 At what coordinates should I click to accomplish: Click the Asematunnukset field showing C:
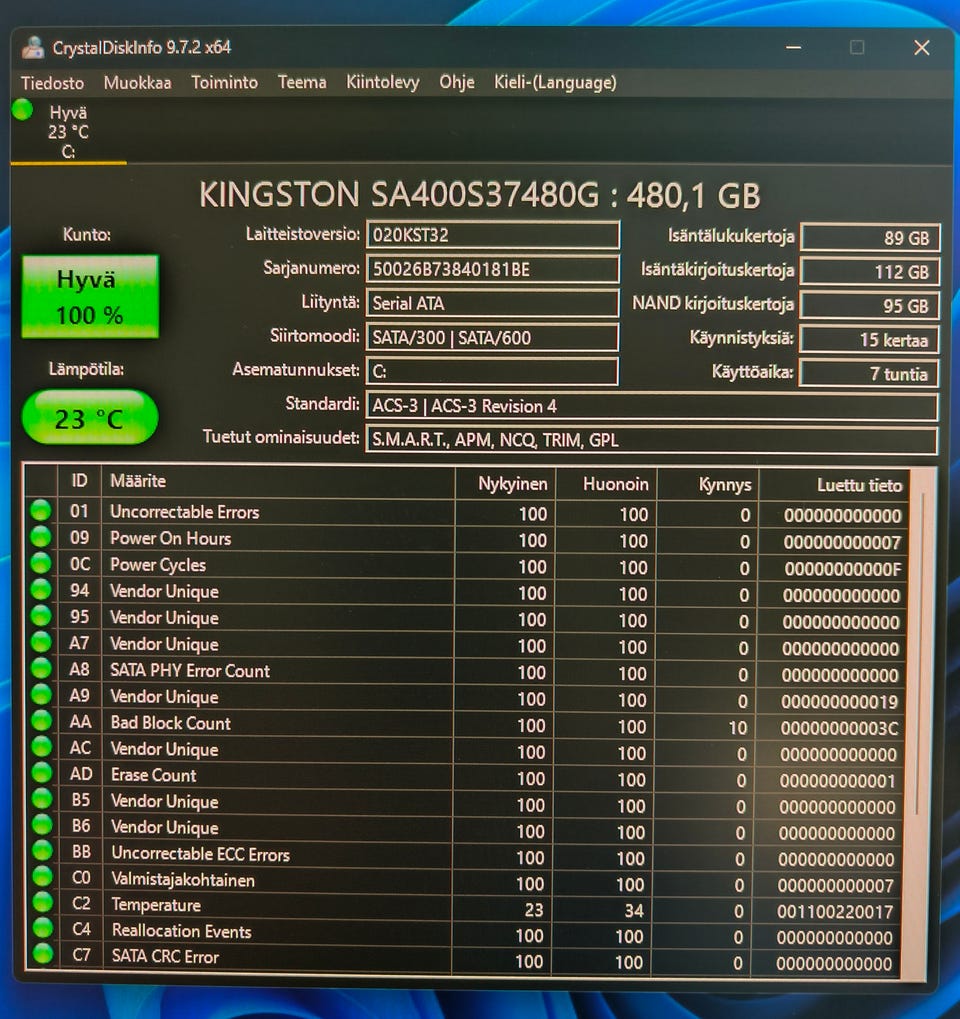[491, 371]
